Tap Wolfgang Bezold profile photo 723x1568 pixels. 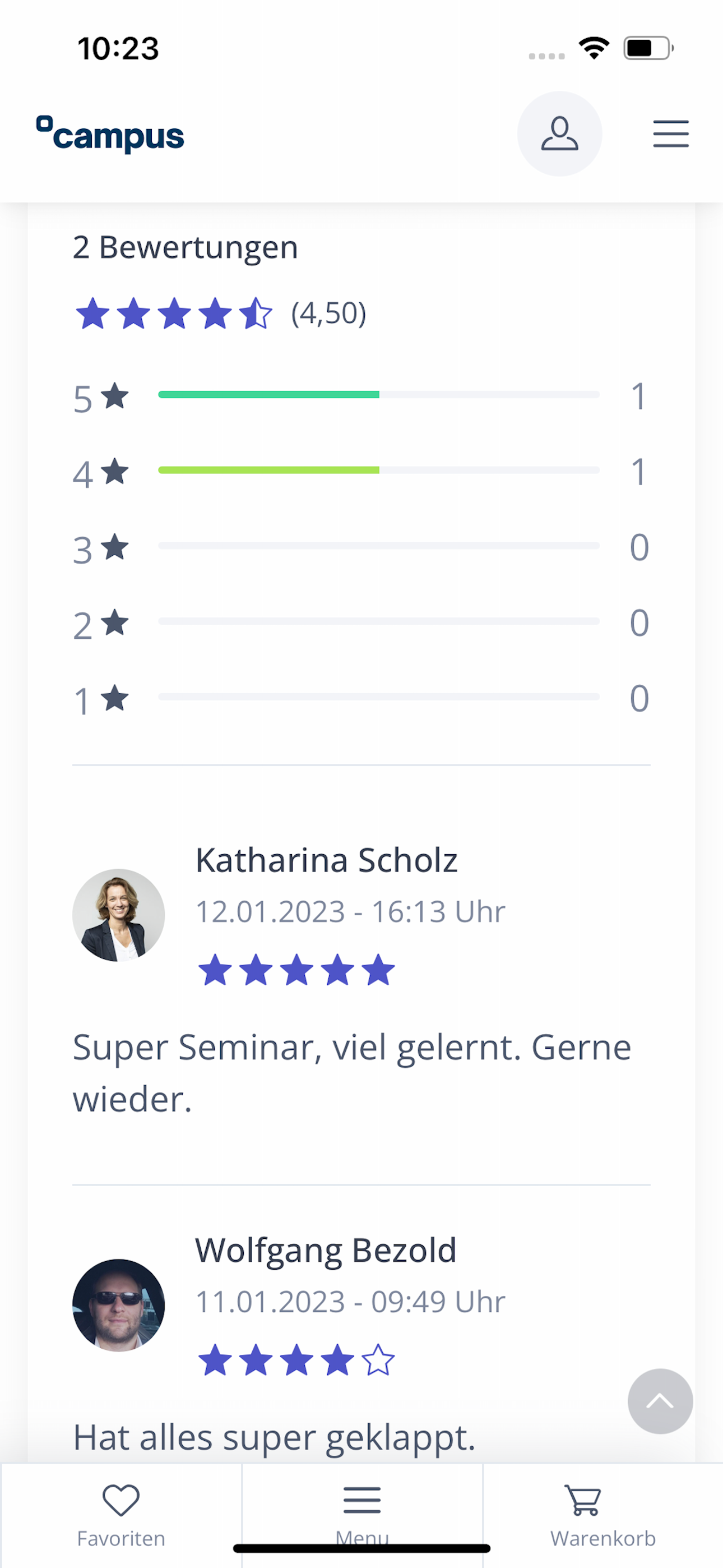[119, 1305]
